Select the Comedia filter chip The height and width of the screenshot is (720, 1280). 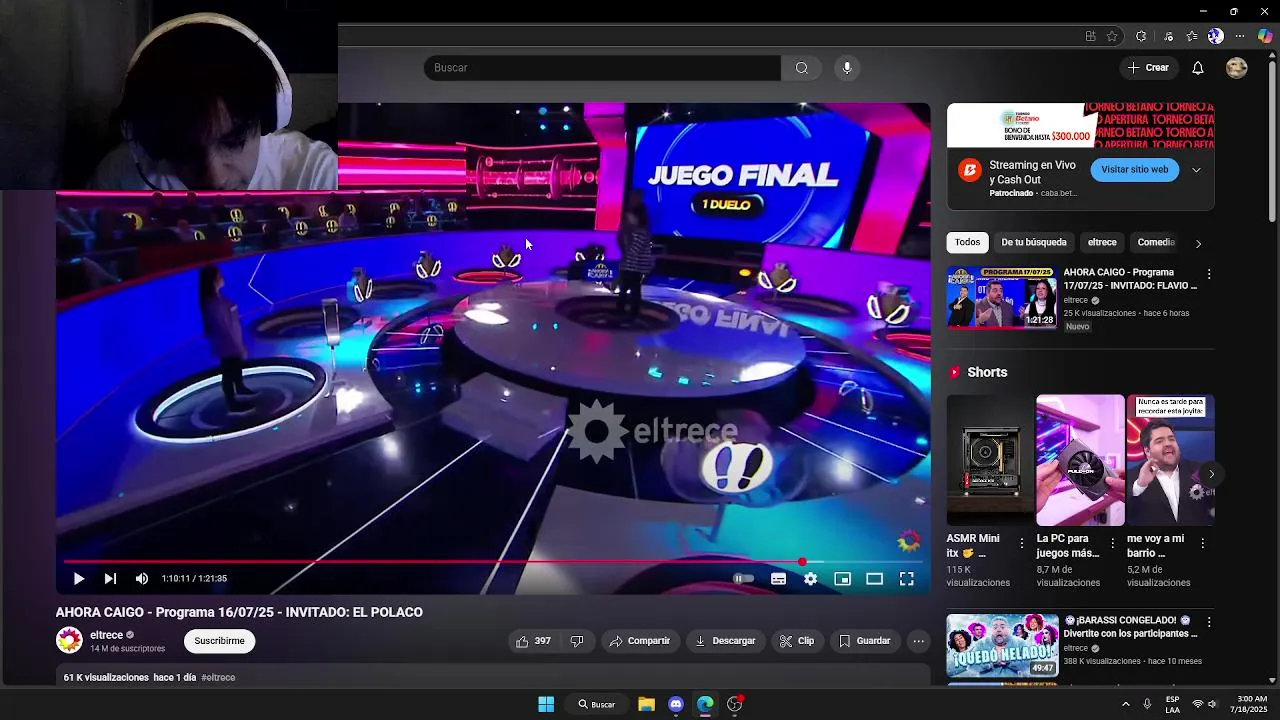[1156, 242]
